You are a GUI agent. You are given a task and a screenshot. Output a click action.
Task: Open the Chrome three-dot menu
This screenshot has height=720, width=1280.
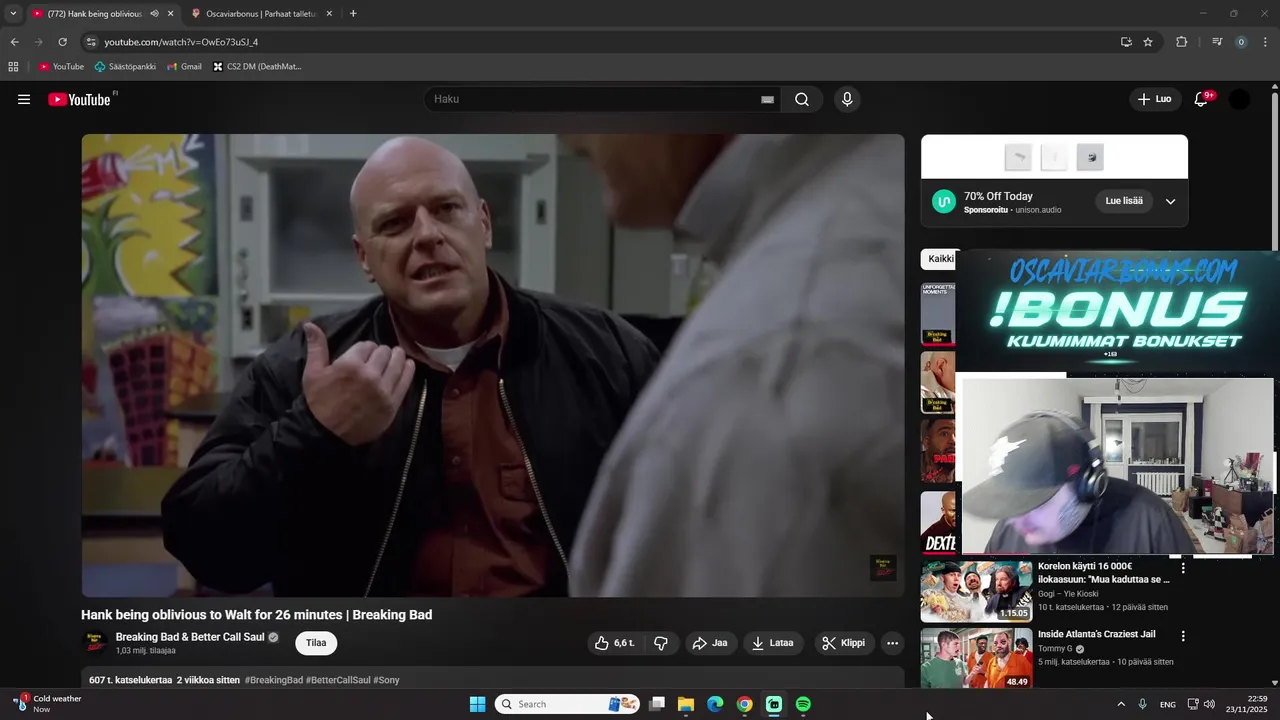pos(1265,42)
